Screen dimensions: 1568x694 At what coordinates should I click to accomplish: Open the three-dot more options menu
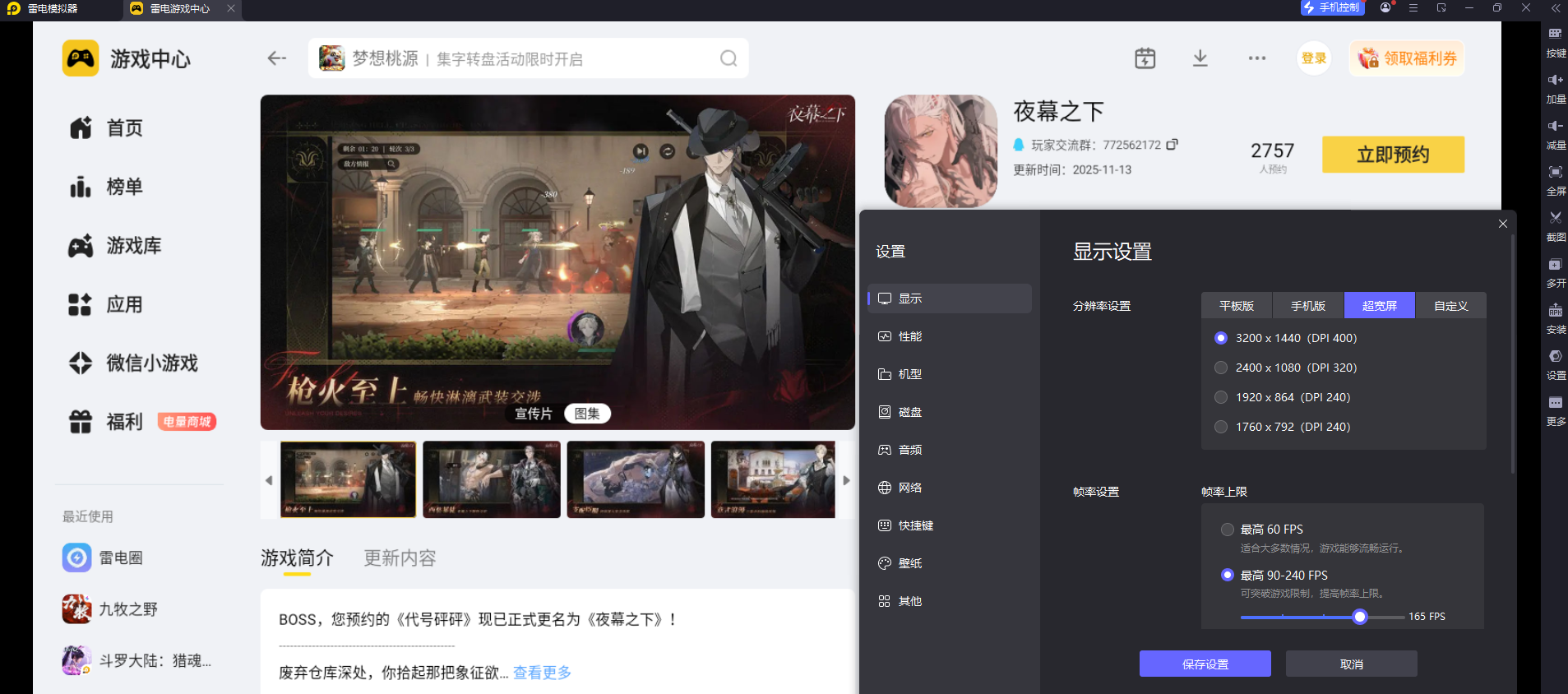tap(1256, 58)
